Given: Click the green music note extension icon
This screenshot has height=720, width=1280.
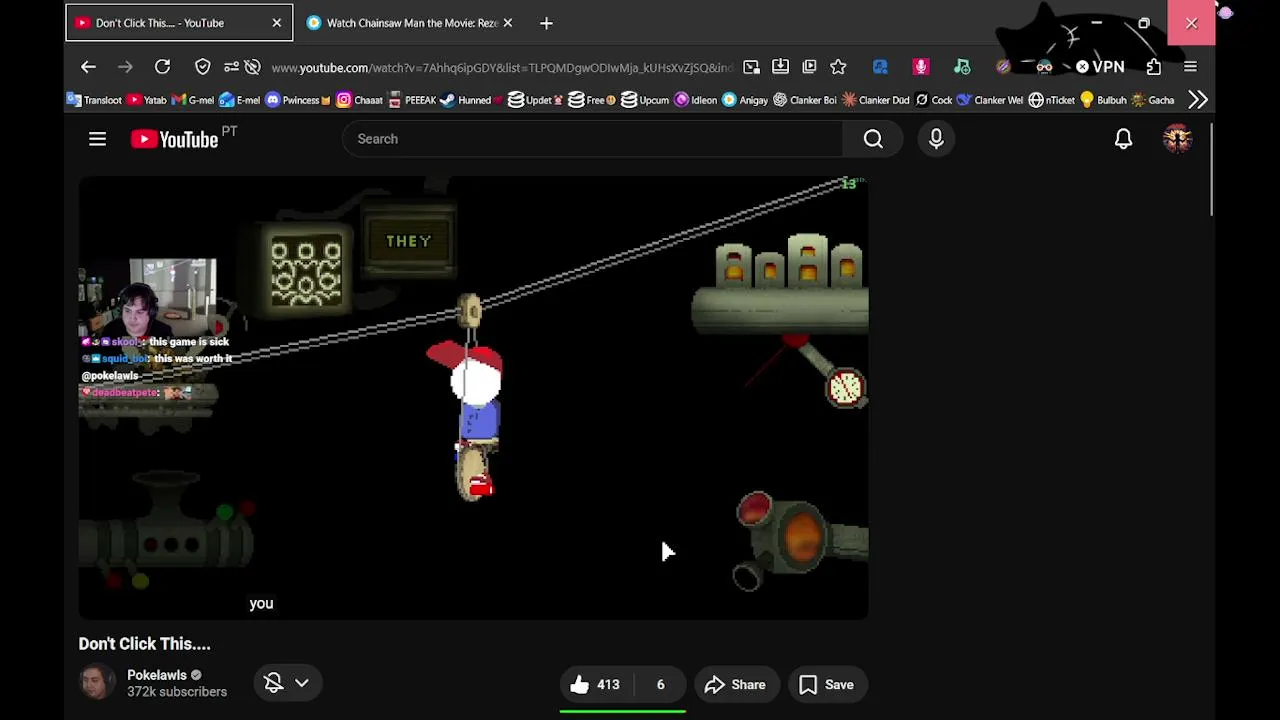Looking at the screenshot, I should click(962, 67).
